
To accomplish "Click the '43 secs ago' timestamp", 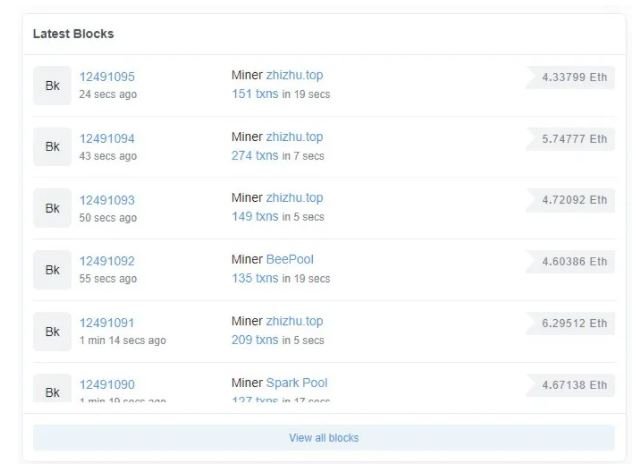I will 108,156.
